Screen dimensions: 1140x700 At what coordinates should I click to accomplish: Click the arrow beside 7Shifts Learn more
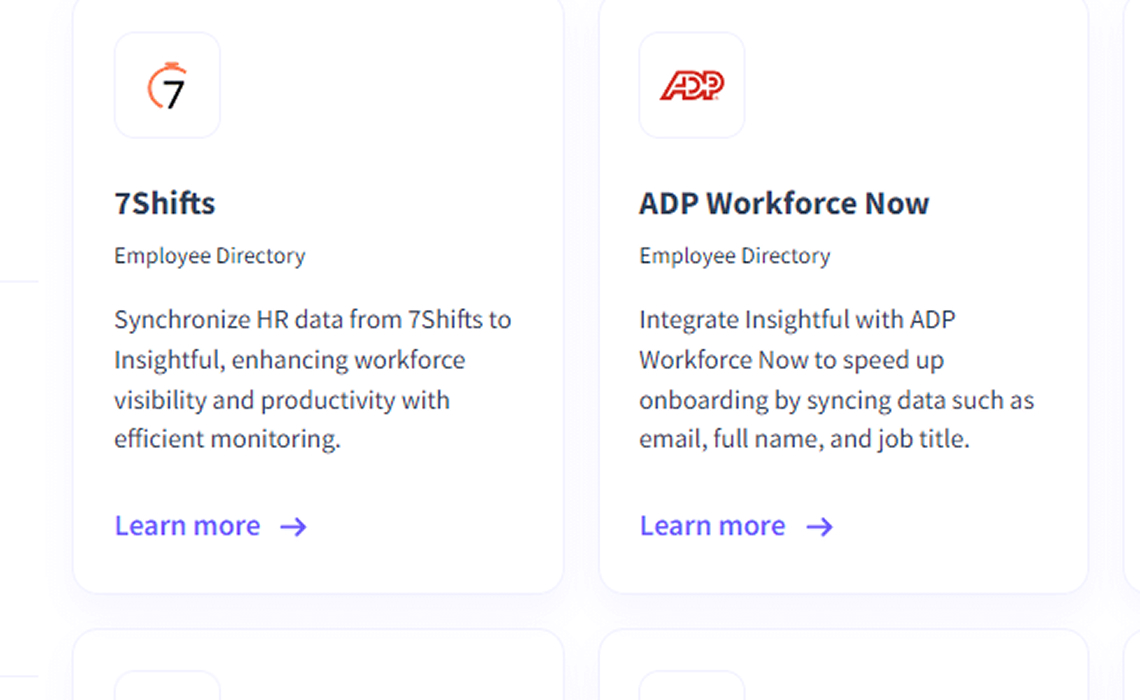[x=293, y=527]
